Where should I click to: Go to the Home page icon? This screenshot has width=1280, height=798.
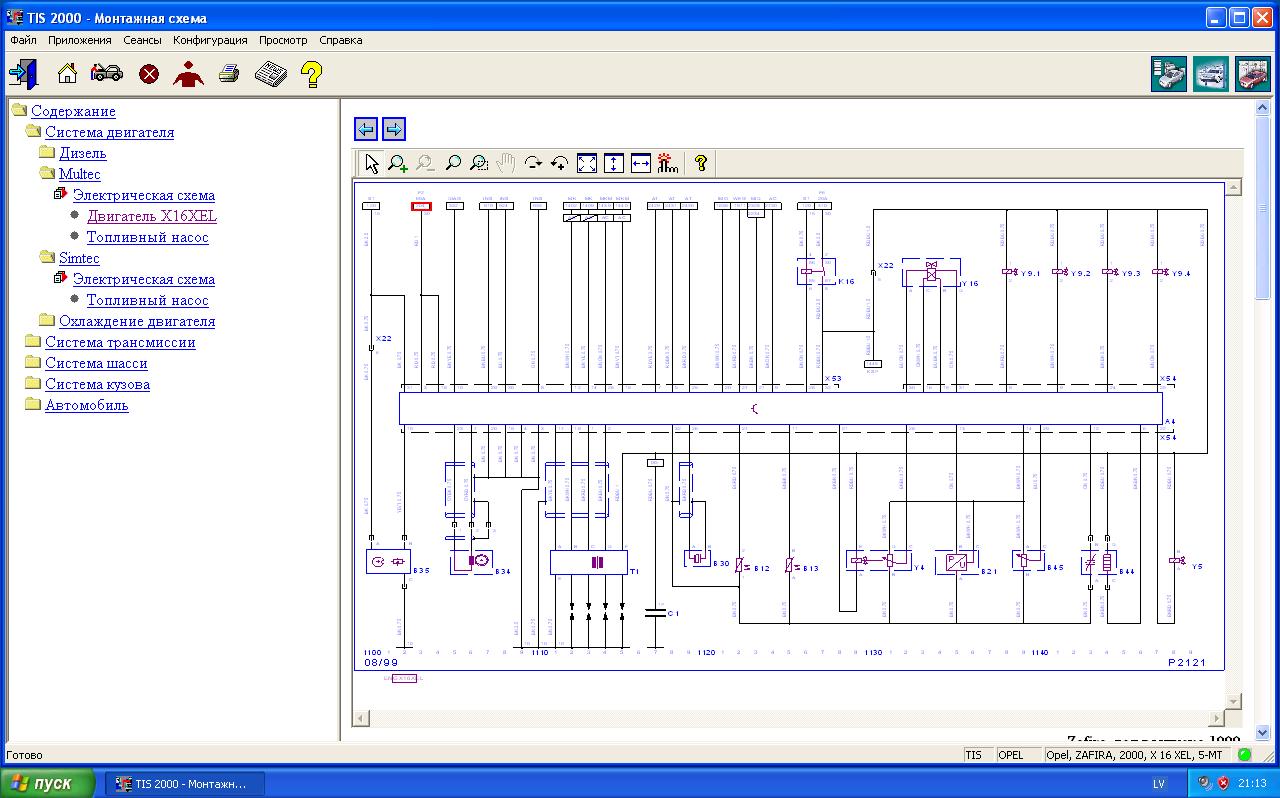point(67,74)
